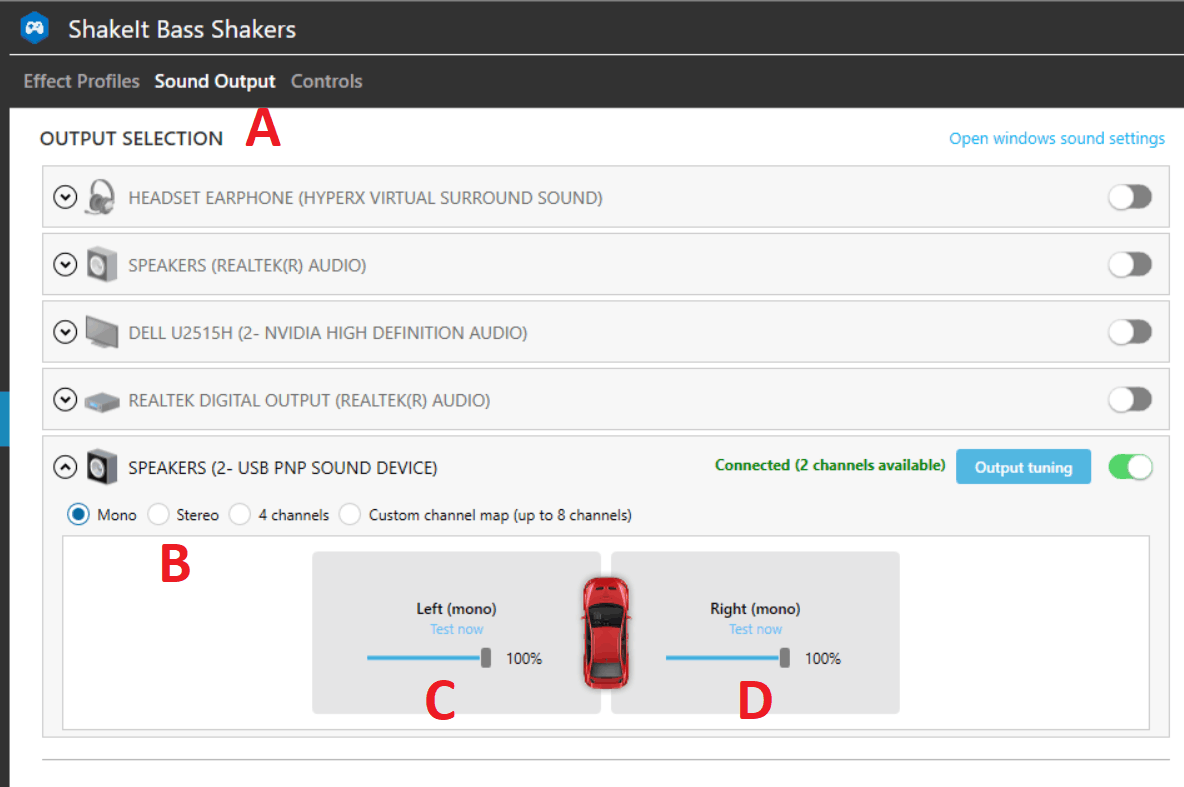Disable the USB PnP Sound Device toggle
The height and width of the screenshot is (787, 1184).
pyautogui.click(x=1130, y=467)
